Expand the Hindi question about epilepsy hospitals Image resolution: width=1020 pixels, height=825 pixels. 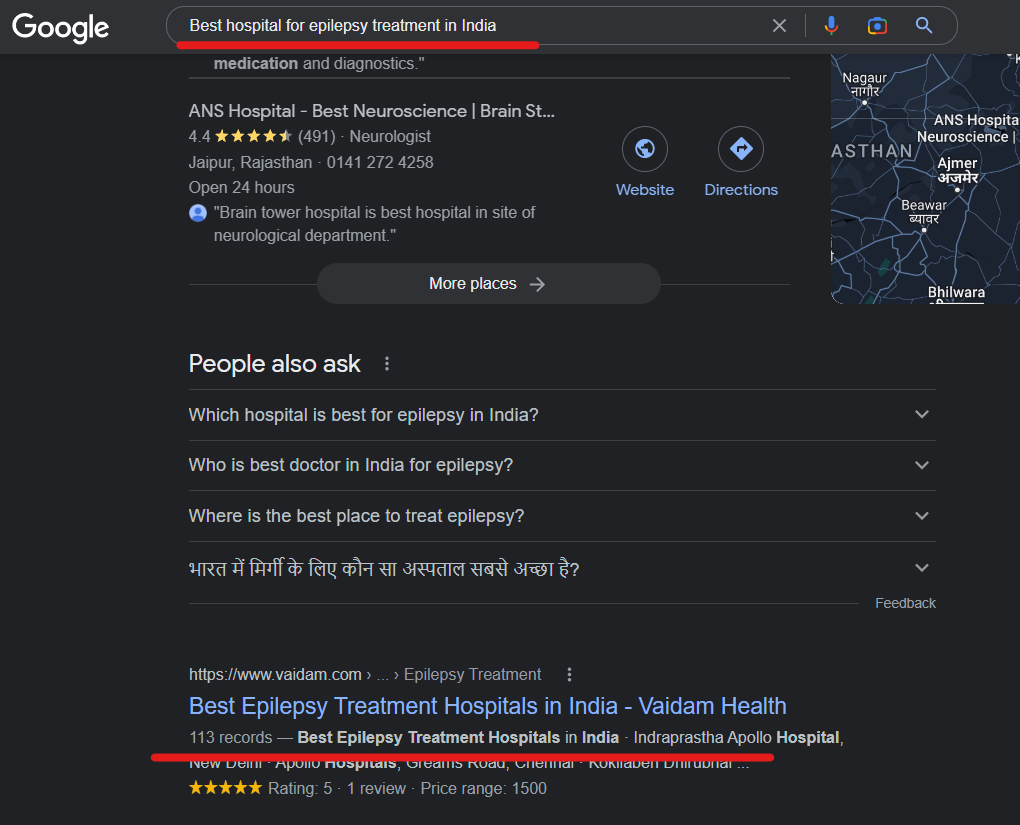562,569
